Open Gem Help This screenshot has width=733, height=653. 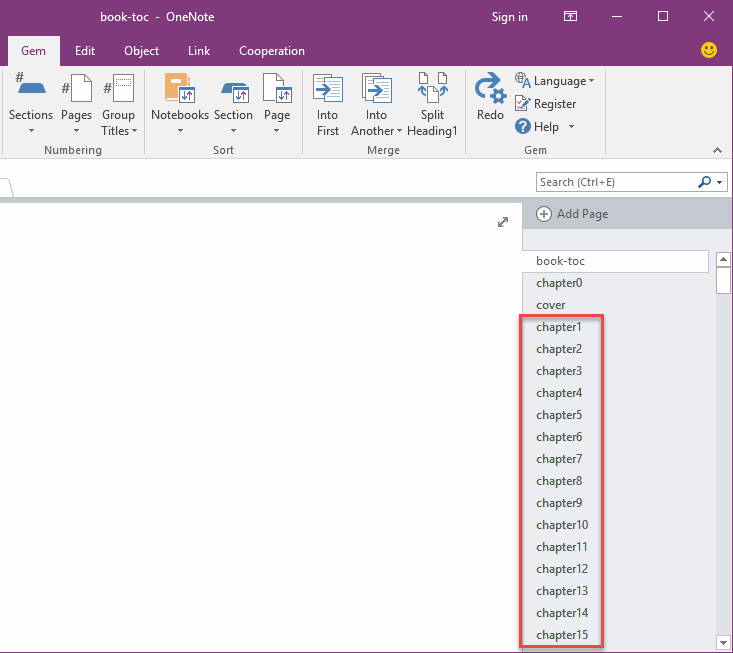[x=537, y=126]
